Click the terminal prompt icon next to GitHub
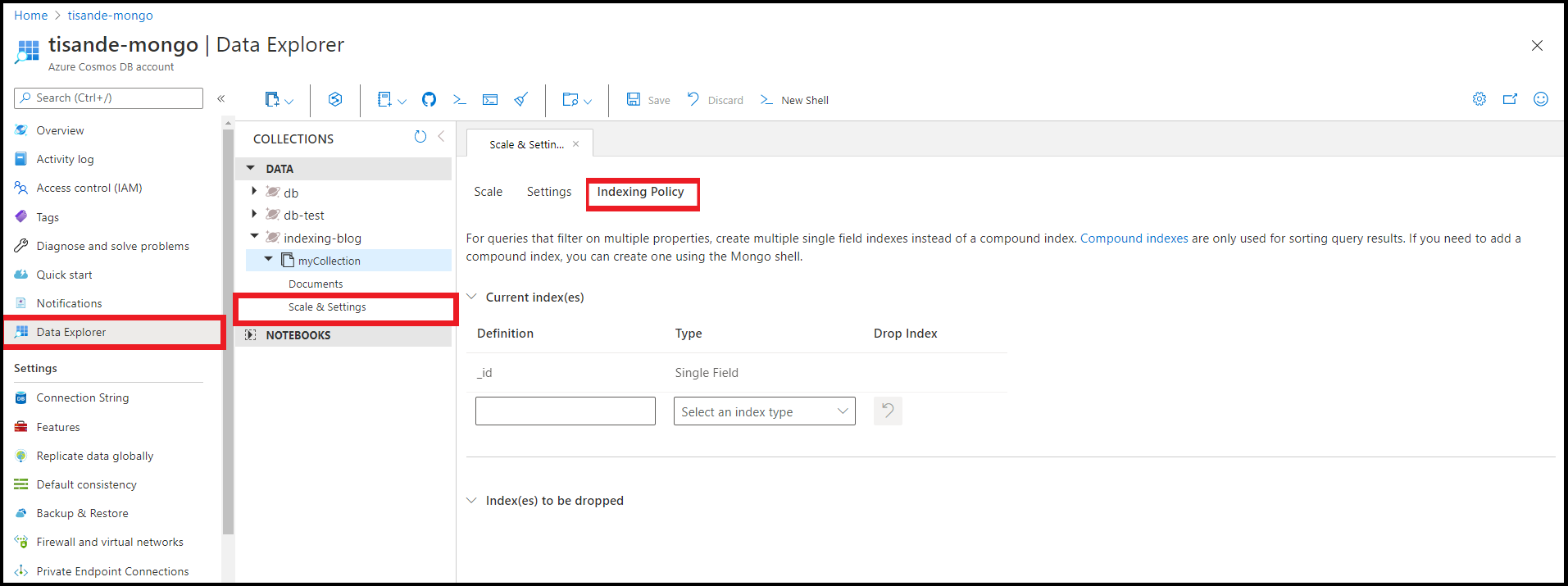Image resolution: width=1568 pixels, height=586 pixels. click(459, 99)
